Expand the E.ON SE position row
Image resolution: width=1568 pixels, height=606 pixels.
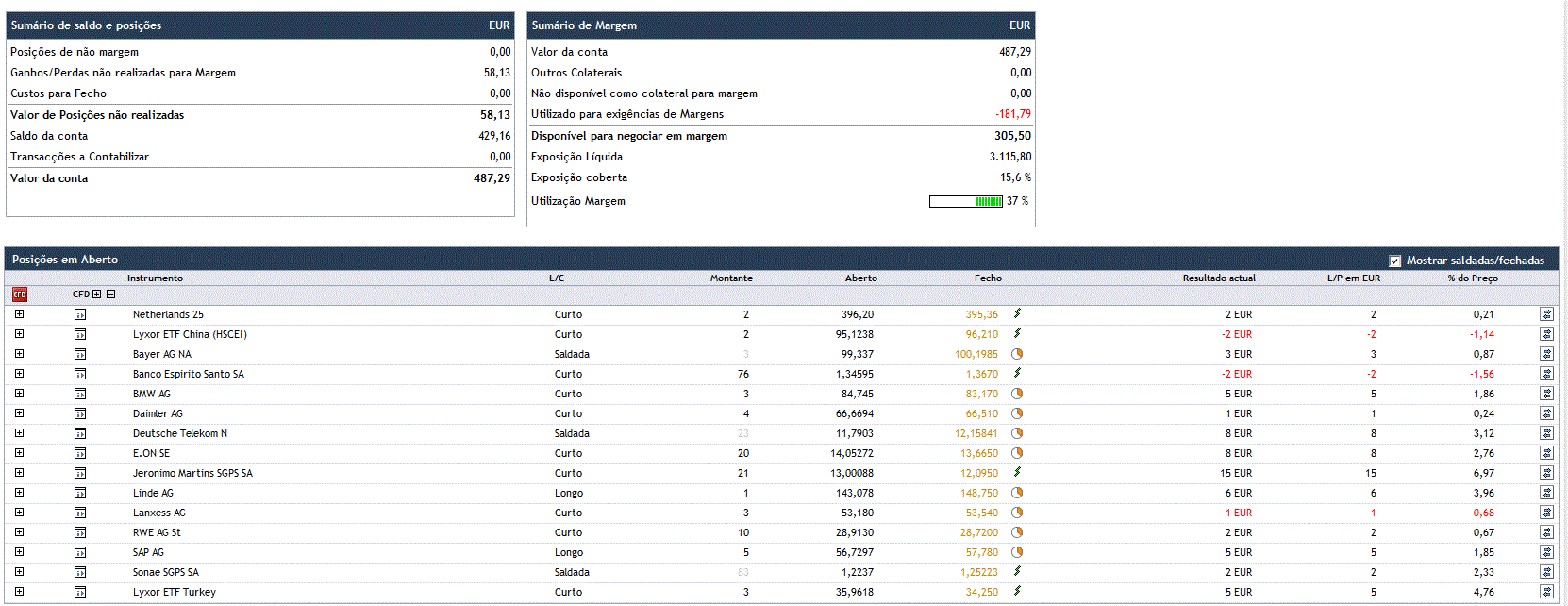click(19, 453)
